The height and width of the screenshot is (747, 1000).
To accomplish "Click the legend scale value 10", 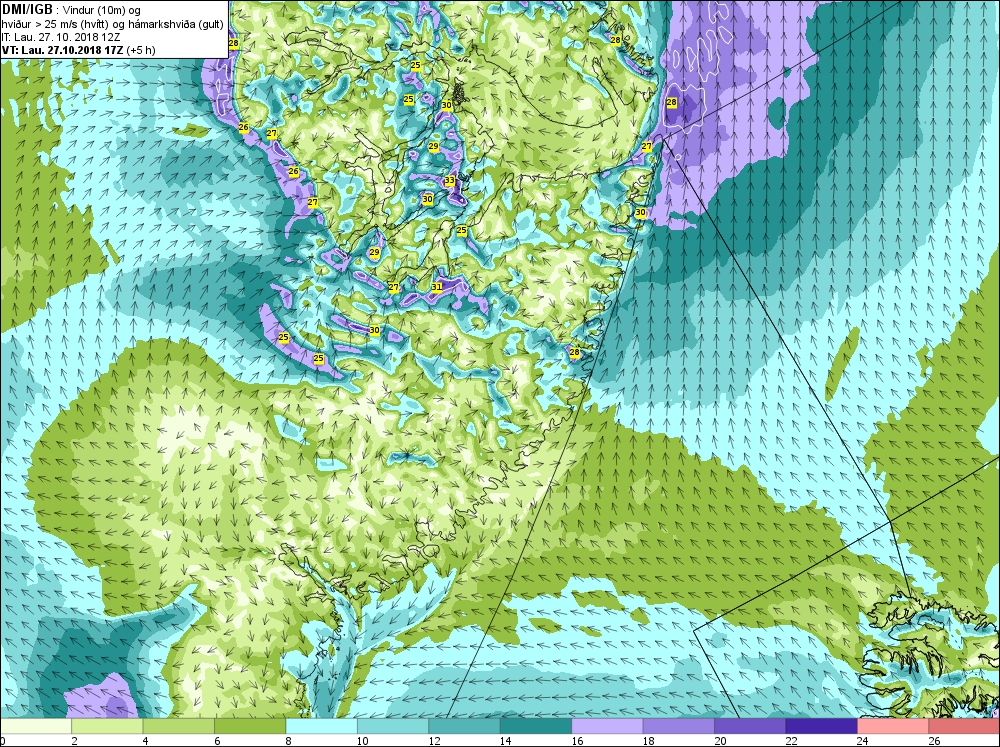I will coord(362,741).
